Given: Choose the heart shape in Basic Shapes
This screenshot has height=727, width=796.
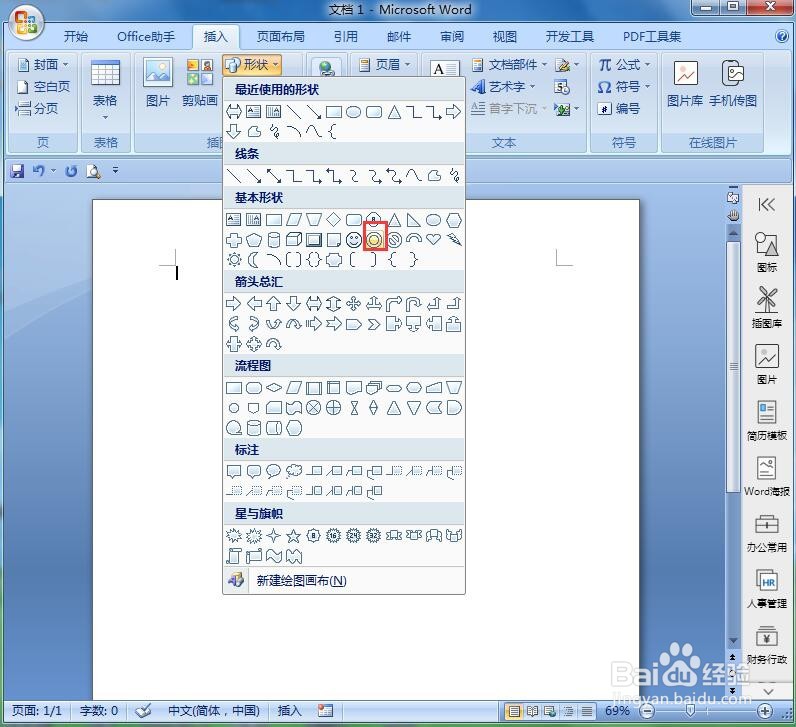Looking at the screenshot, I should 434,239.
